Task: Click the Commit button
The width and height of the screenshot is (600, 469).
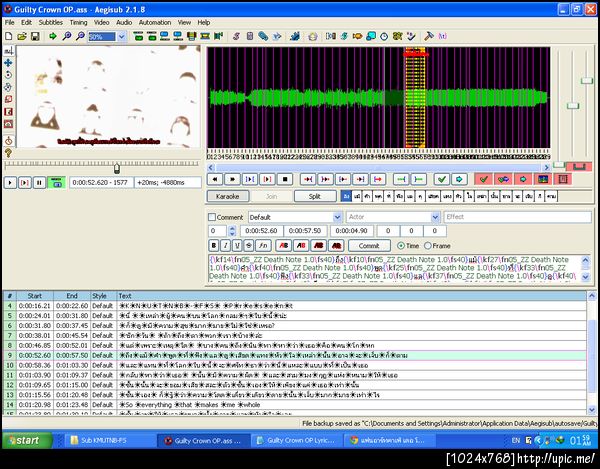Action: tap(369, 246)
